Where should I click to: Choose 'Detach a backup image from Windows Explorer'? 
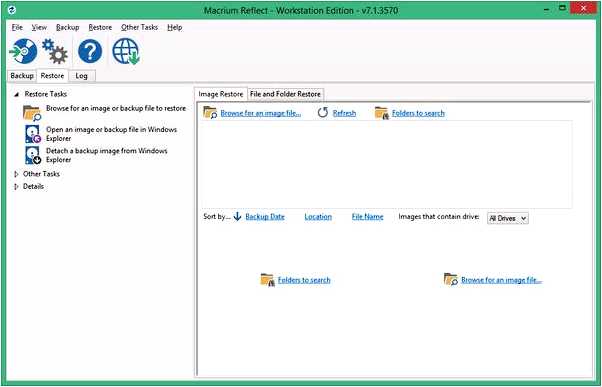tap(107, 155)
